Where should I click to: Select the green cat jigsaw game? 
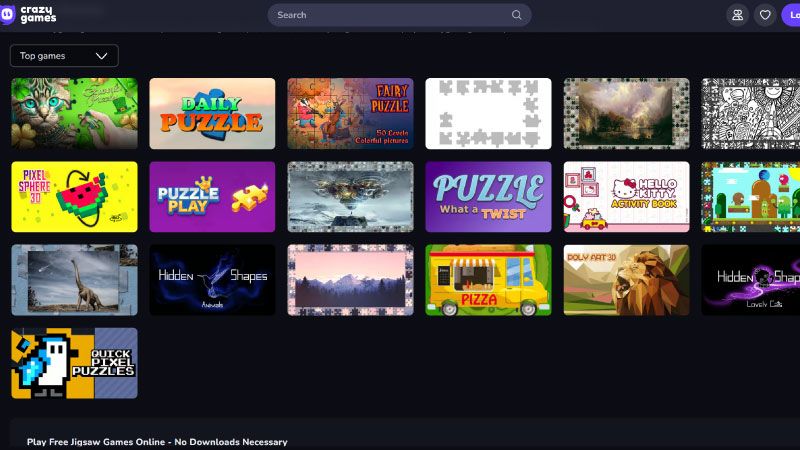(x=74, y=113)
